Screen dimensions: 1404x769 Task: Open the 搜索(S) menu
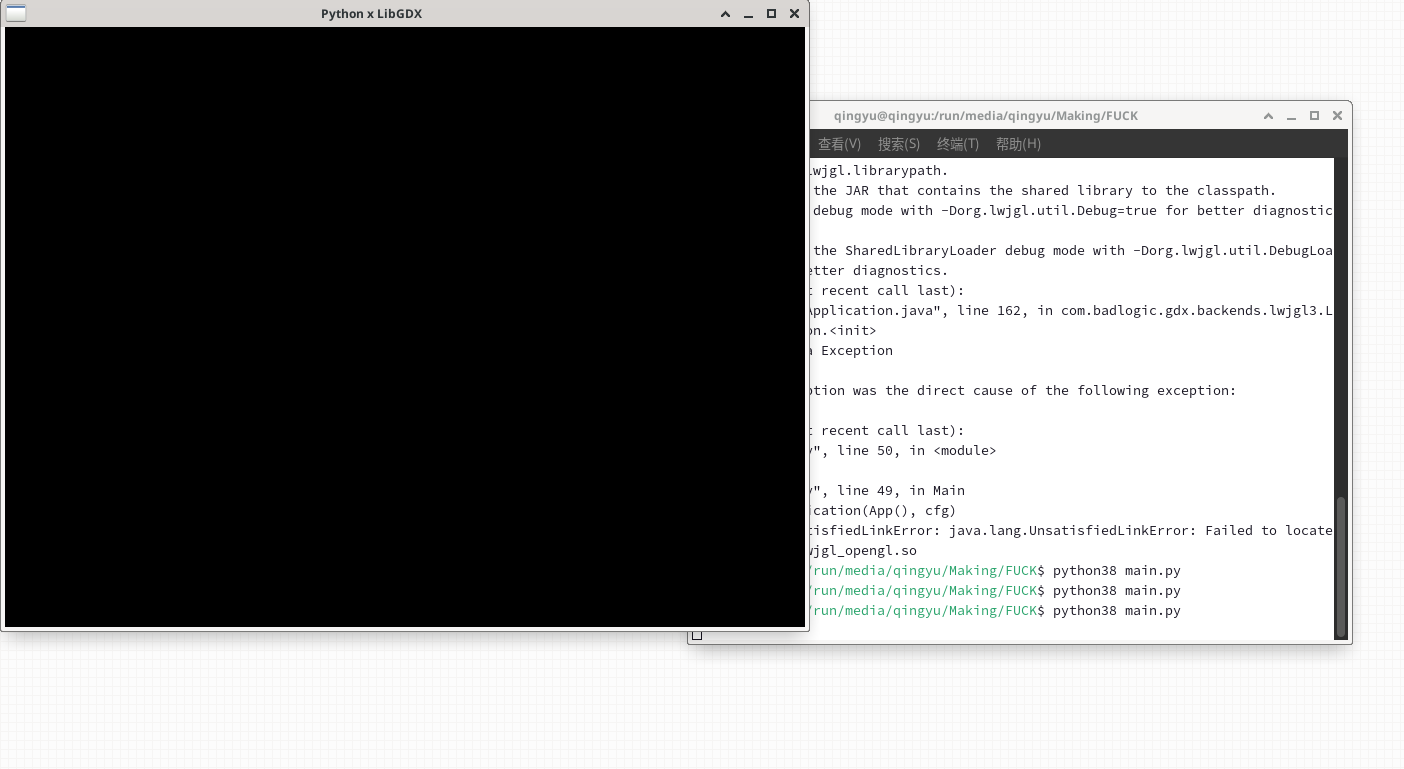pos(898,144)
